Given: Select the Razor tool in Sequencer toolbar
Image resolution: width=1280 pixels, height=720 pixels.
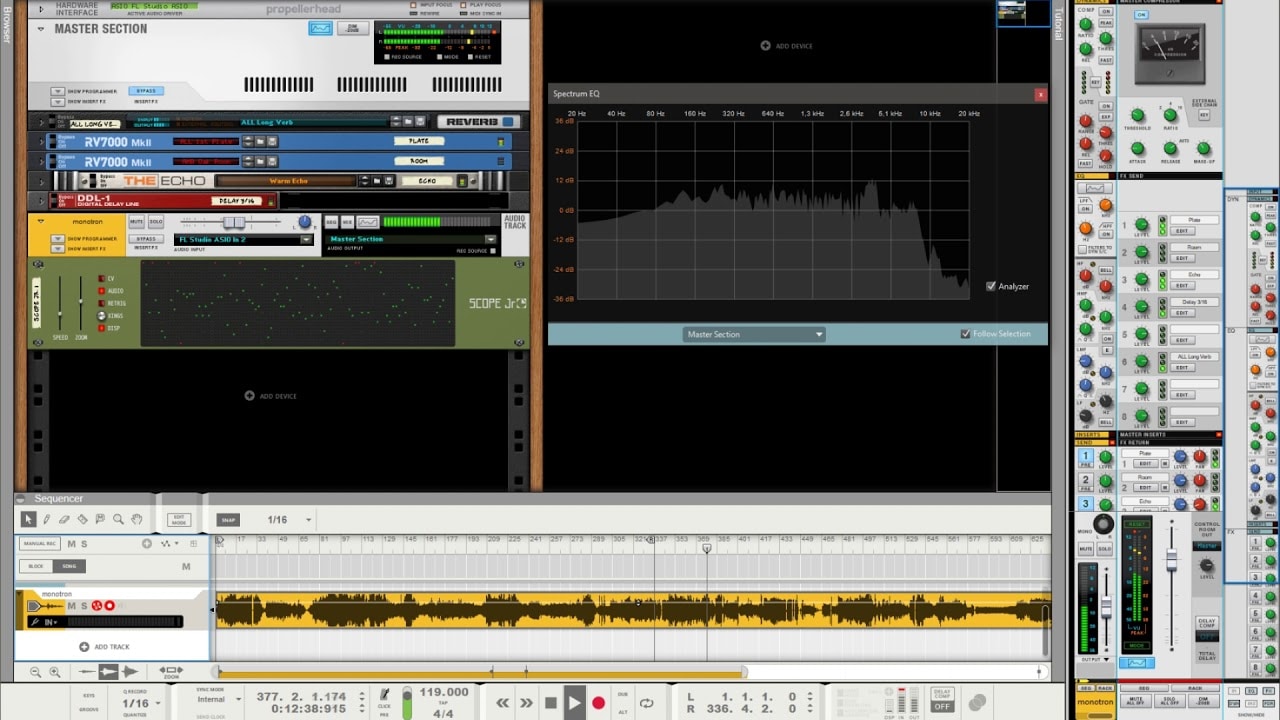Looking at the screenshot, I should 82,519.
